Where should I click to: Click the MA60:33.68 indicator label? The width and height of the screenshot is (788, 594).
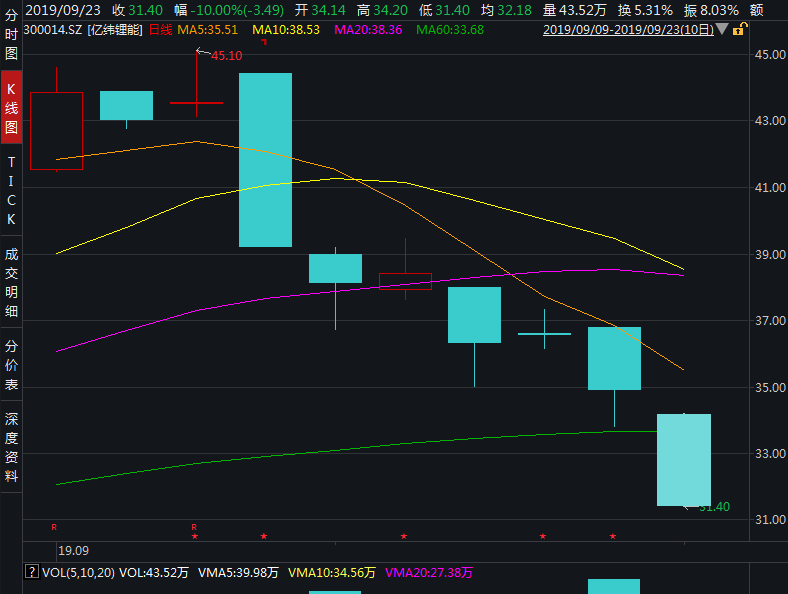449,29
